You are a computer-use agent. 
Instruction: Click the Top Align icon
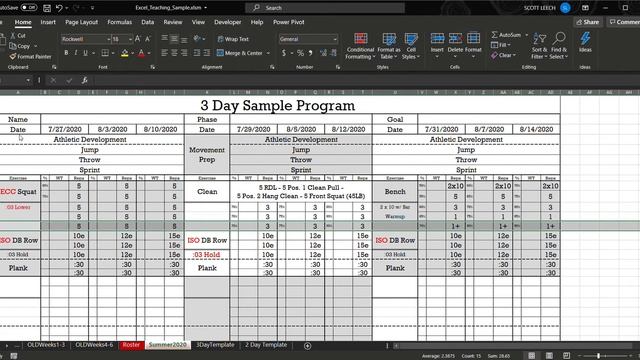point(164,39)
